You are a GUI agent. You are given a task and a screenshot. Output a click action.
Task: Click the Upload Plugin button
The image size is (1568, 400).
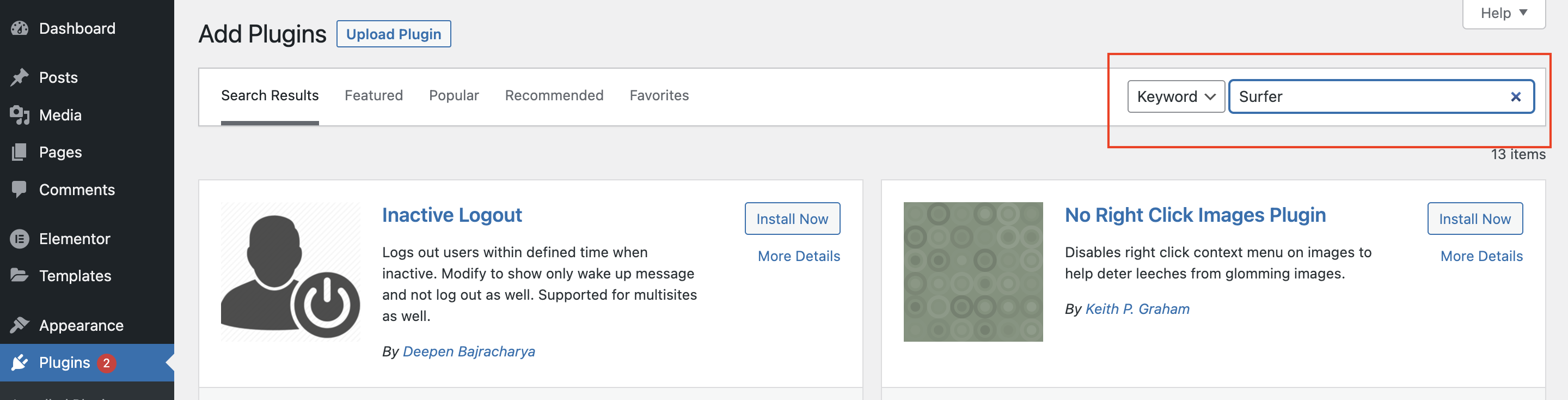(393, 34)
